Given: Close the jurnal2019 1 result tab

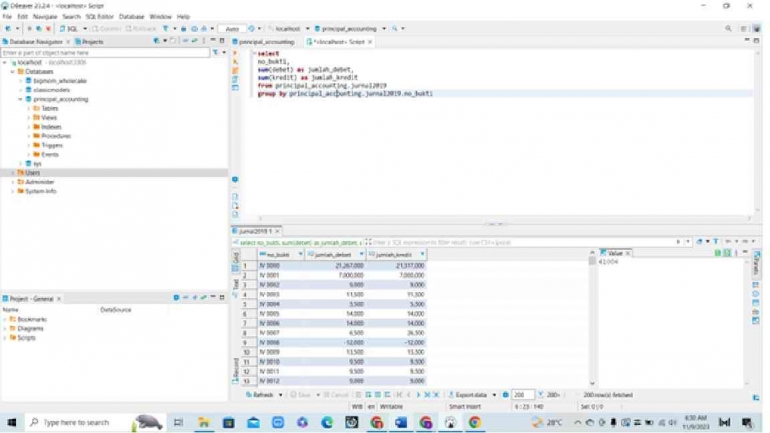Looking at the screenshot, I should pos(277,231).
